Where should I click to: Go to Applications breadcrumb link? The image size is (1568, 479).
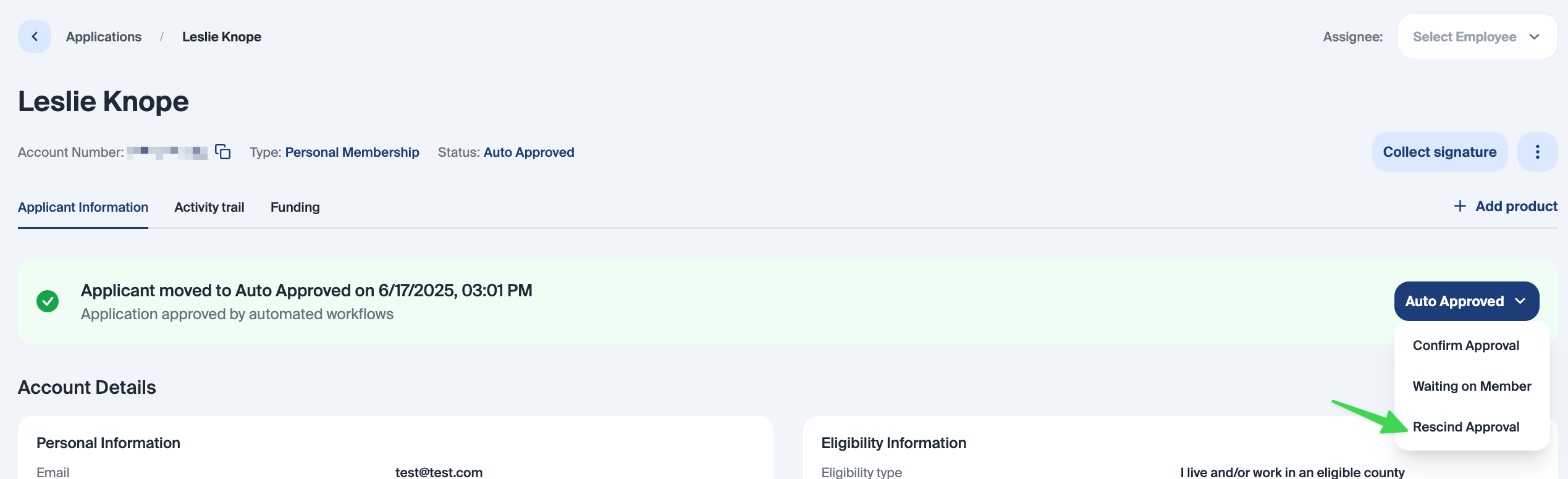click(104, 37)
